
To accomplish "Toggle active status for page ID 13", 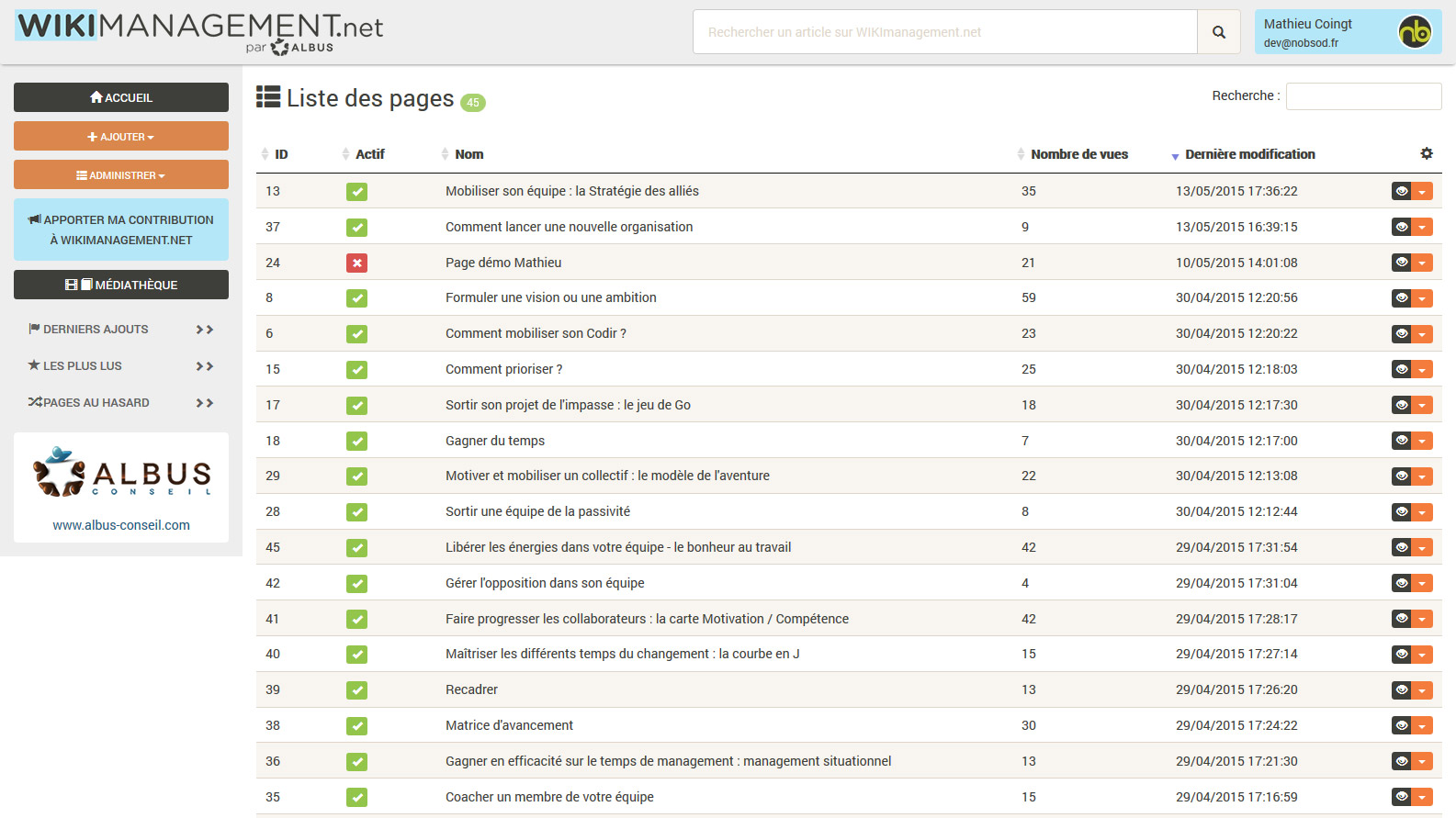I will click(357, 192).
